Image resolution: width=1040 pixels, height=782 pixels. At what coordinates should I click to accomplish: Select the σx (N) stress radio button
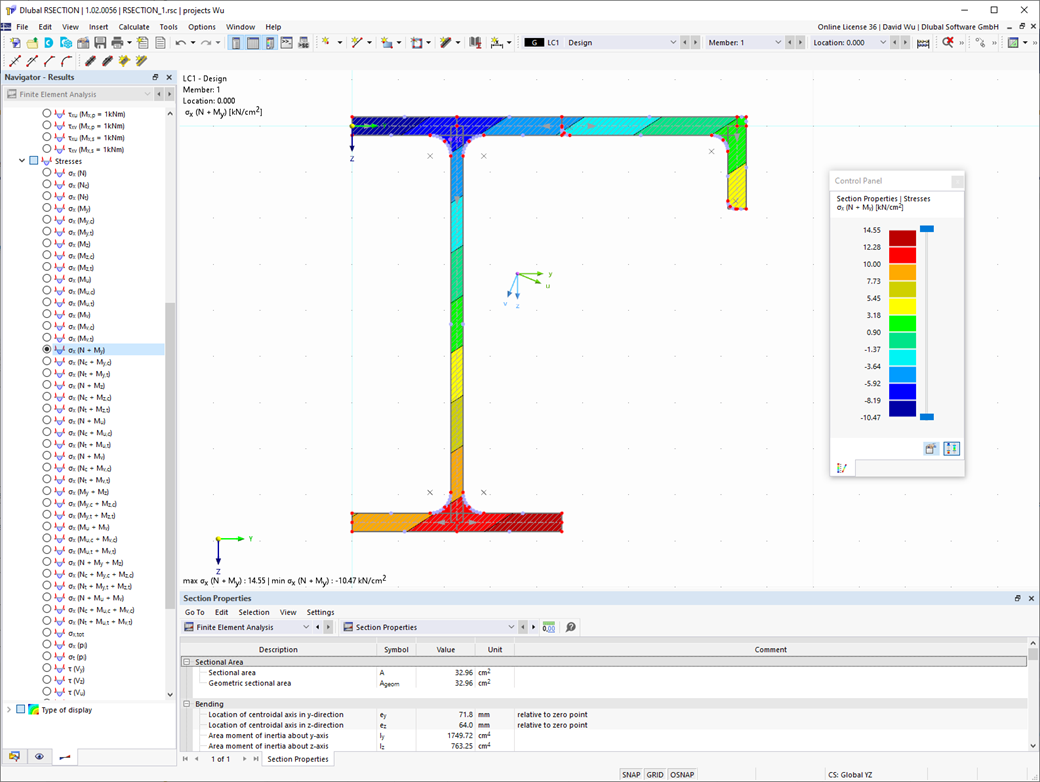[45, 173]
